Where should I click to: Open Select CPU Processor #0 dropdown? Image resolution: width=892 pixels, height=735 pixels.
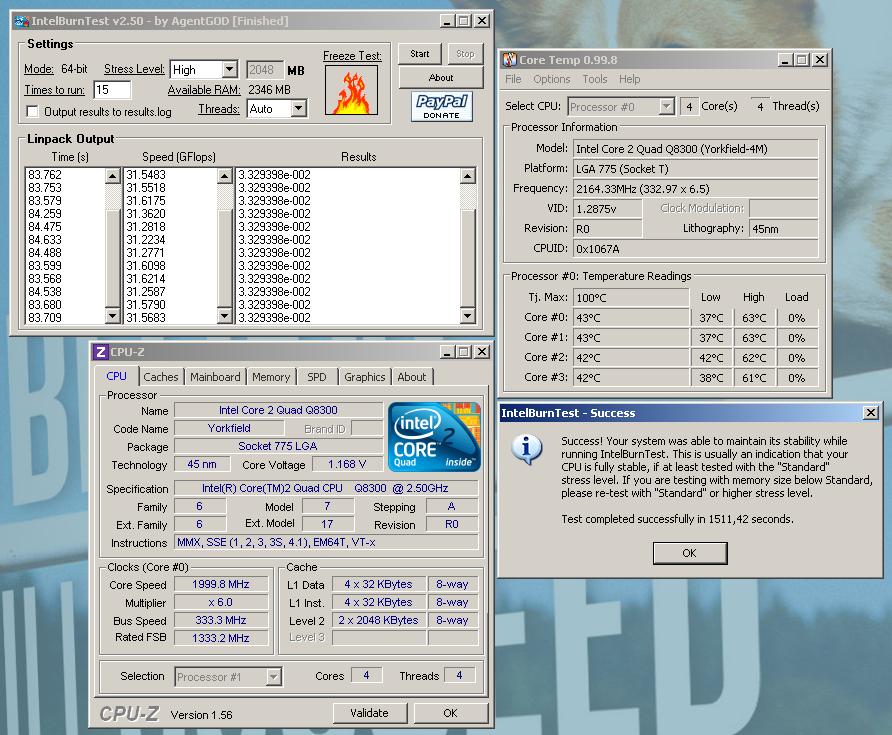tap(666, 106)
